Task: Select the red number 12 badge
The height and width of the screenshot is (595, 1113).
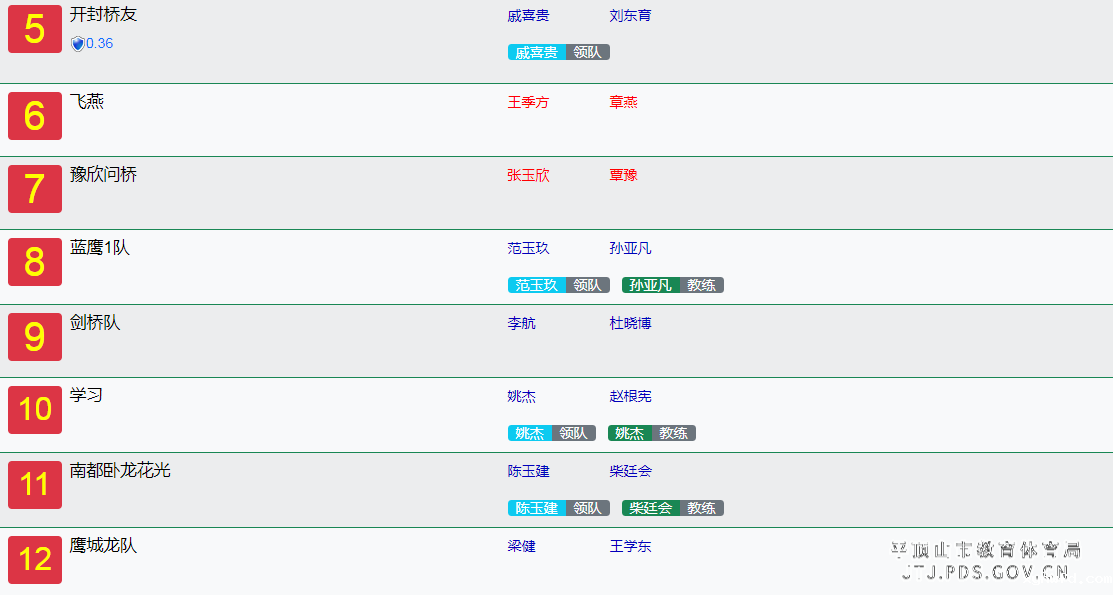Action: point(35,559)
